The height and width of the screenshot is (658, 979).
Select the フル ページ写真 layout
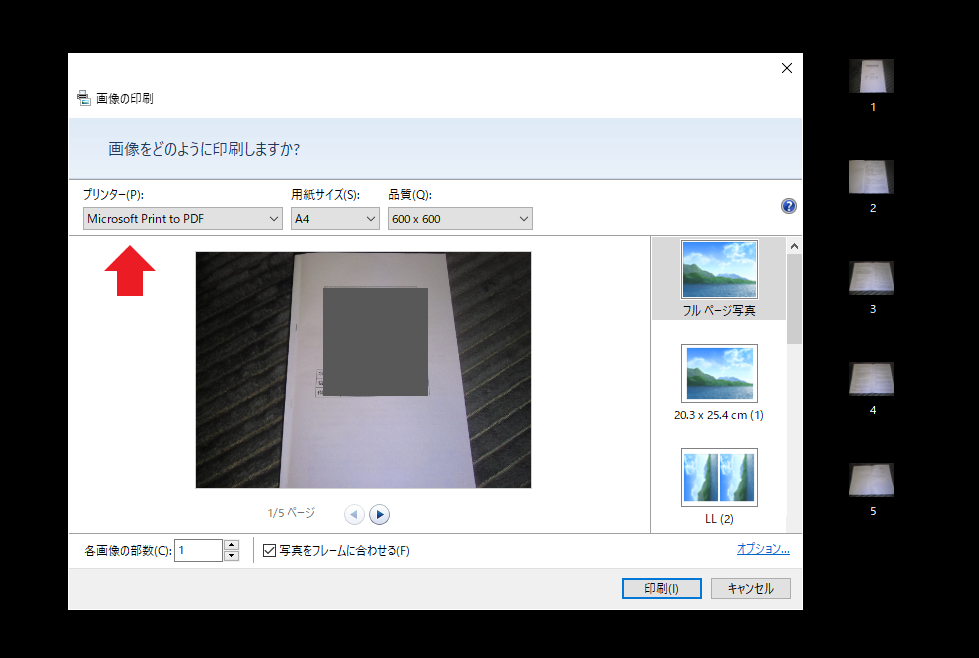pos(719,279)
